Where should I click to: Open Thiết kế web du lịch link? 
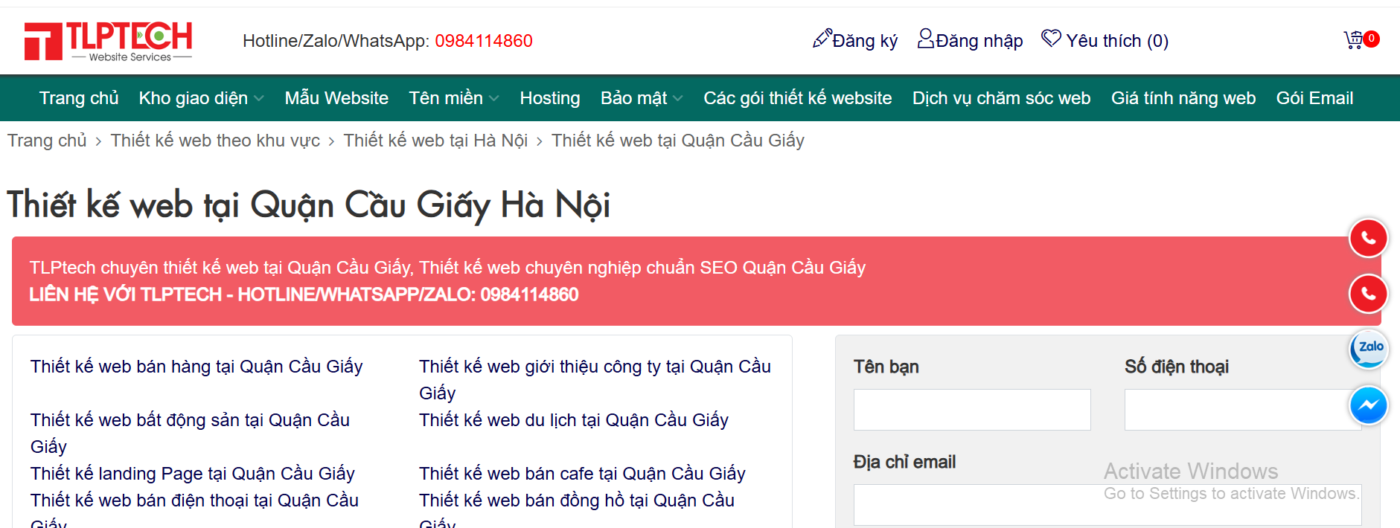573,420
